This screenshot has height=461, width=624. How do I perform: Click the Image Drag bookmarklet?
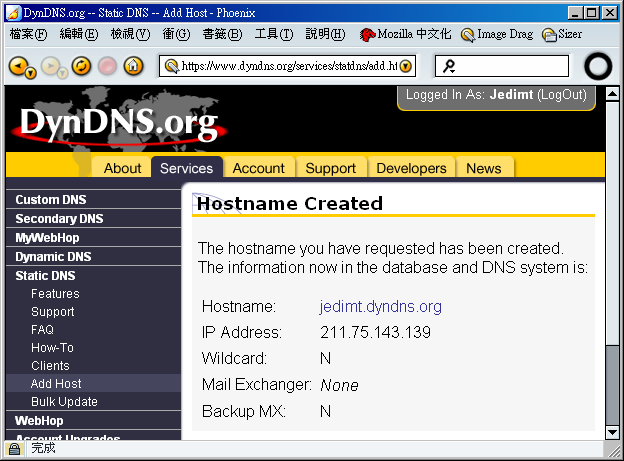(x=497, y=34)
